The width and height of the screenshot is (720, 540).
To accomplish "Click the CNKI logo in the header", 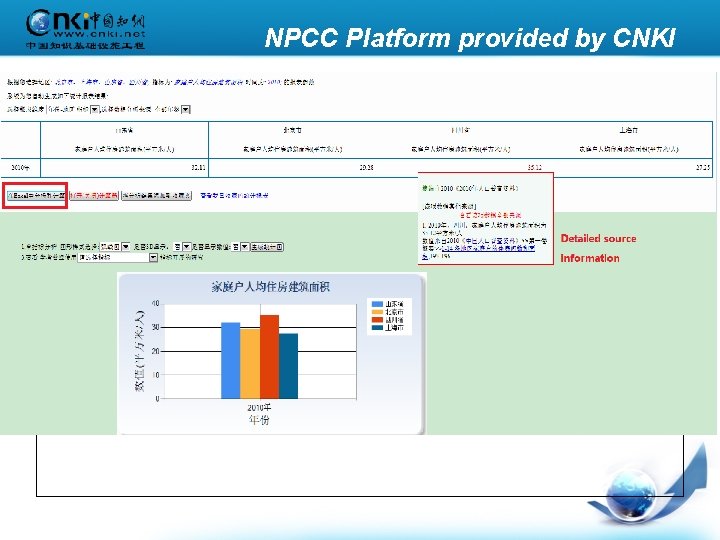I will [x=85, y=28].
